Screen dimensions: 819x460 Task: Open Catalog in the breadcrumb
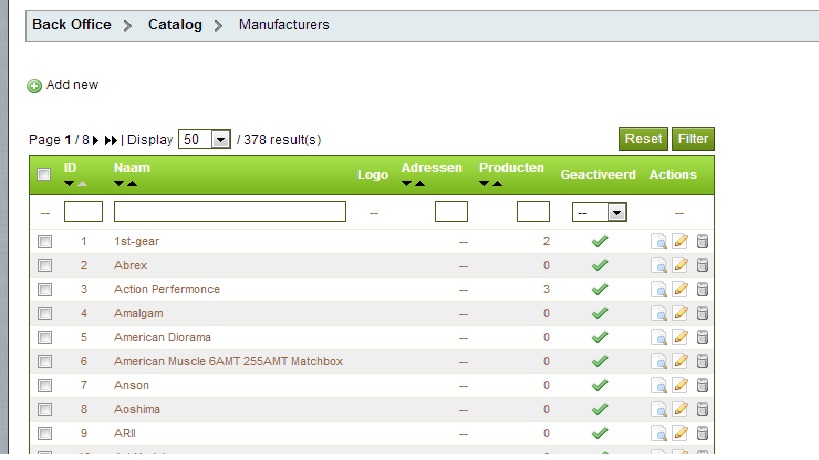tap(174, 25)
